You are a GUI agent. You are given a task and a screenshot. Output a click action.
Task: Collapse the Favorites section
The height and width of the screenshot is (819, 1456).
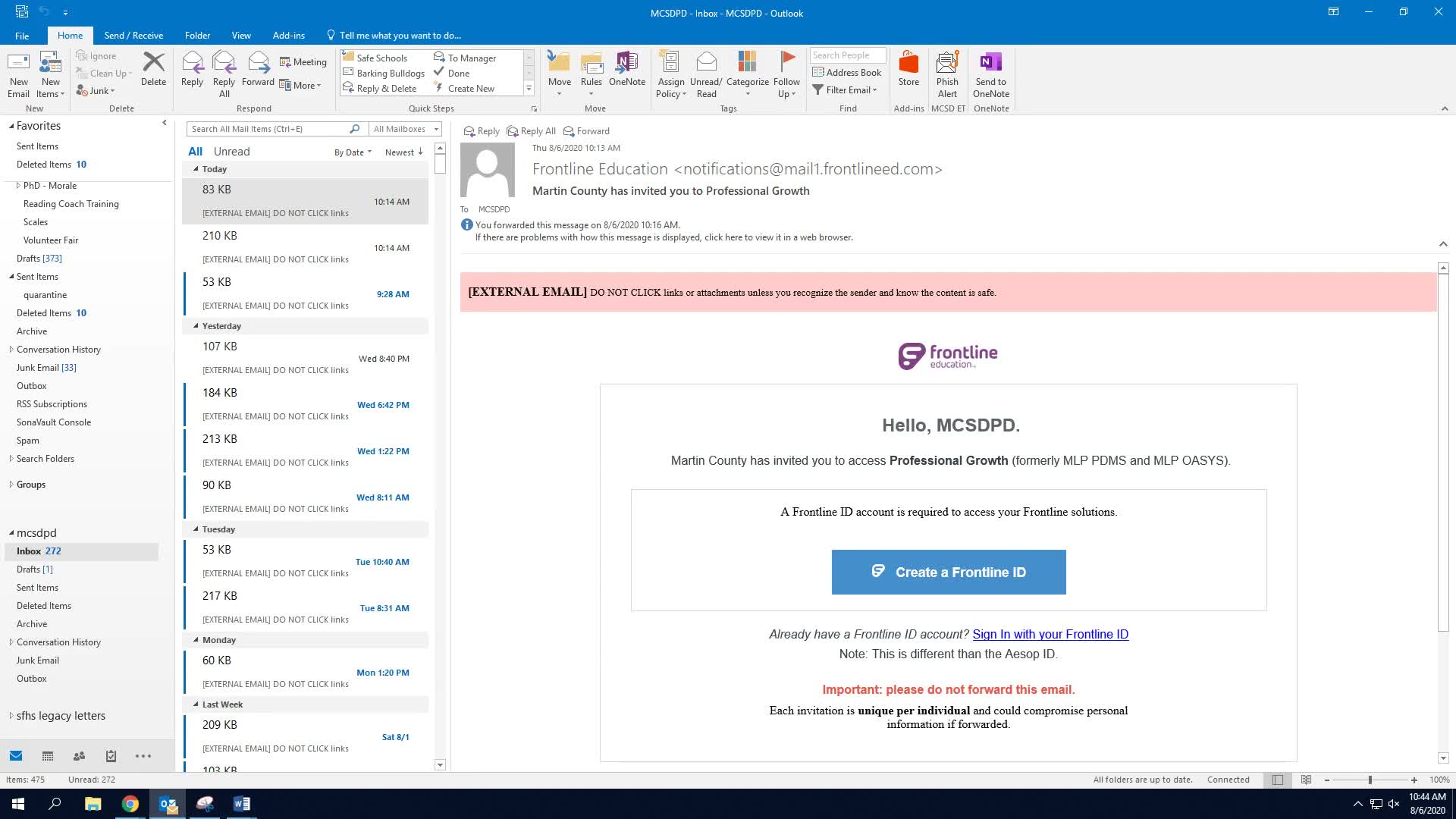pos(11,126)
